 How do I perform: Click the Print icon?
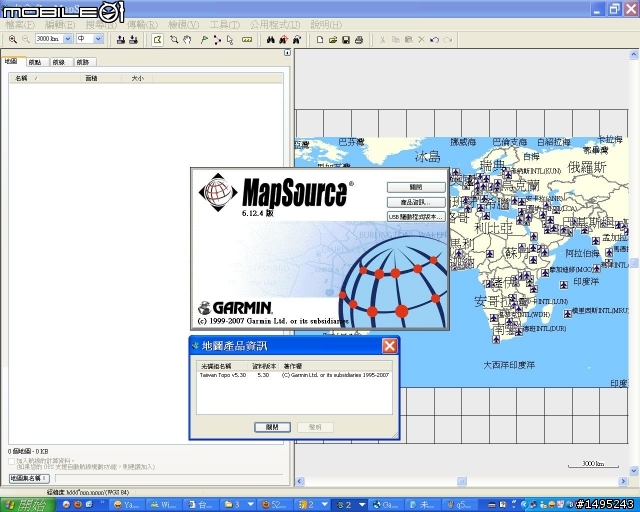[359, 39]
